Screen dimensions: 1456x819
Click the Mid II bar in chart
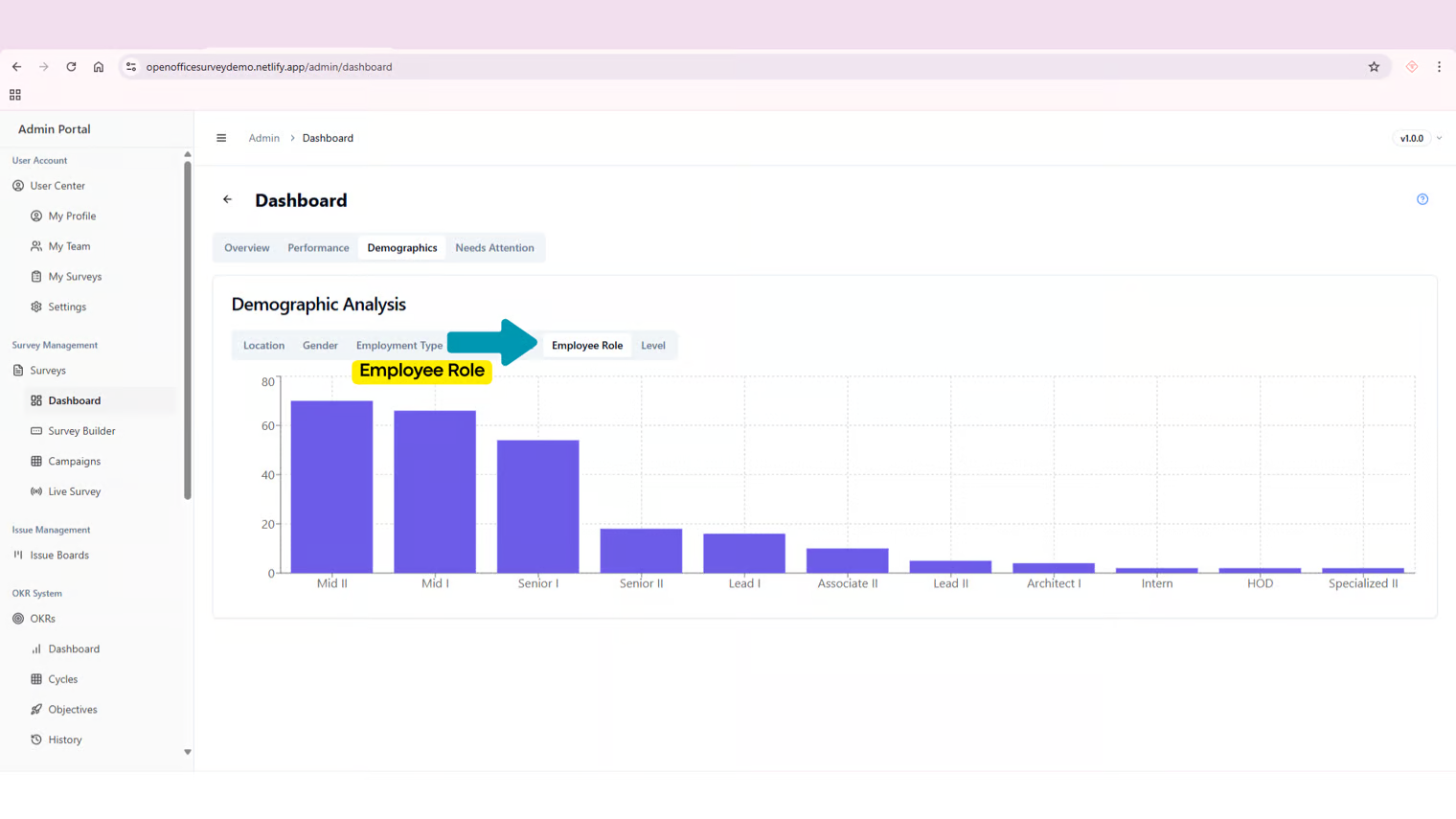(x=331, y=487)
